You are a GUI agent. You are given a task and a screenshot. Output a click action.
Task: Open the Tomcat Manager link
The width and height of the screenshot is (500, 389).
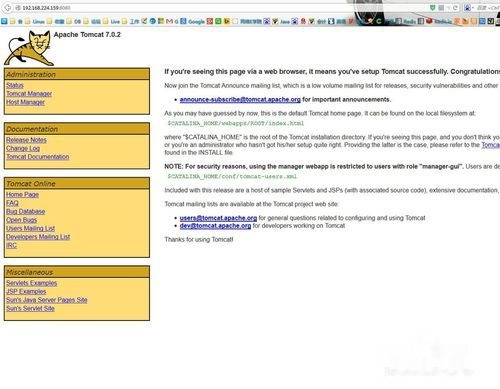point(29,94)
